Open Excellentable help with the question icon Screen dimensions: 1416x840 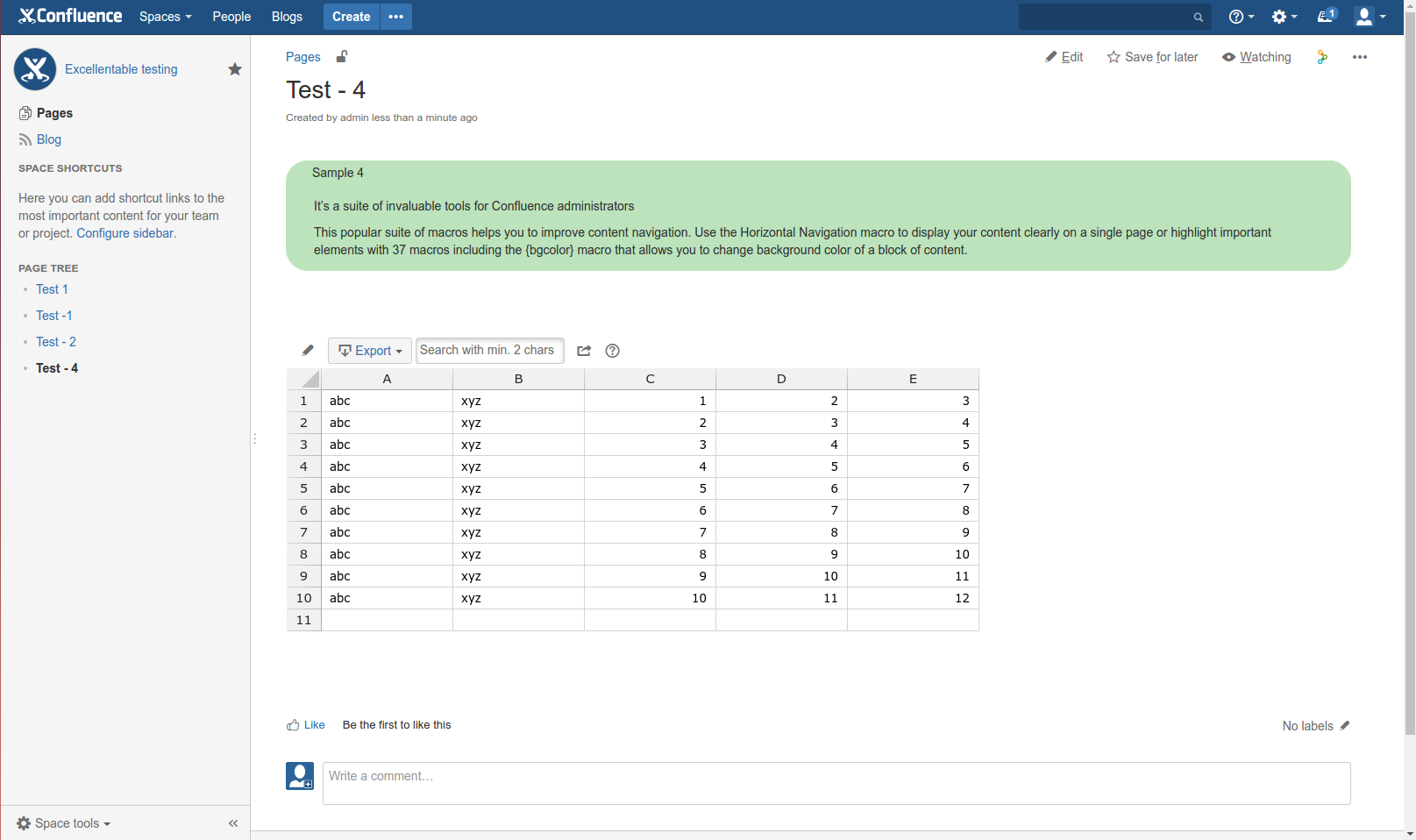click(x=612, y=351)
